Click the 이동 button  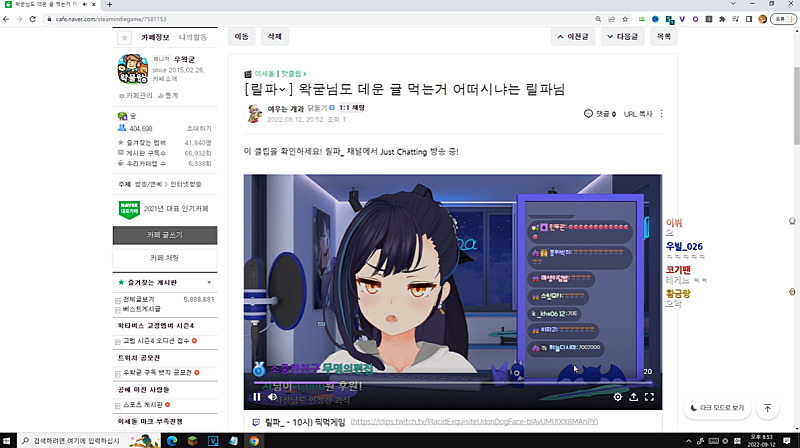pos(241,37)
